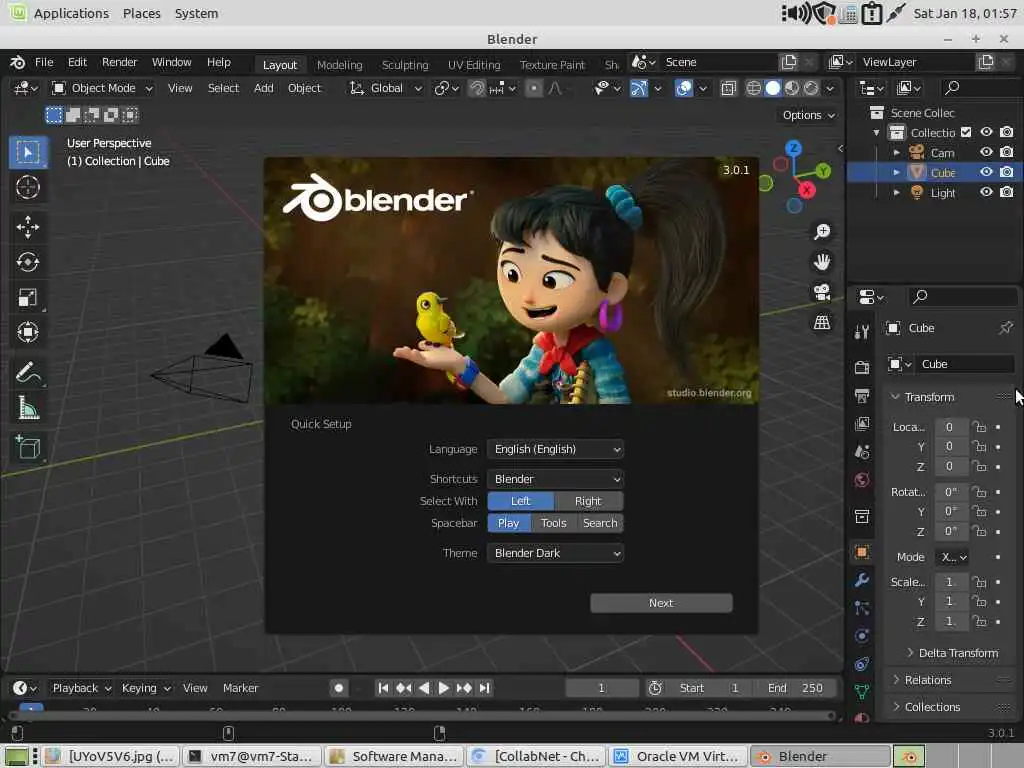Select the Scale tool

[27, 298]
